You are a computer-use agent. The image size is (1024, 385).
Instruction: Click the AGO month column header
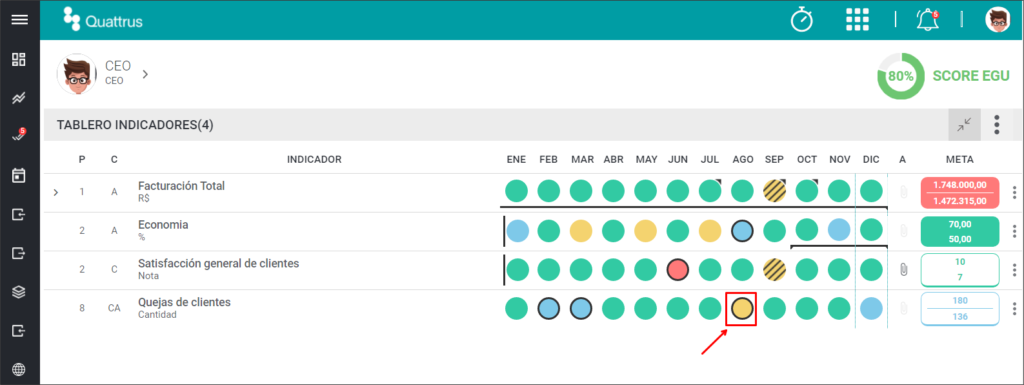coord(743,159)
